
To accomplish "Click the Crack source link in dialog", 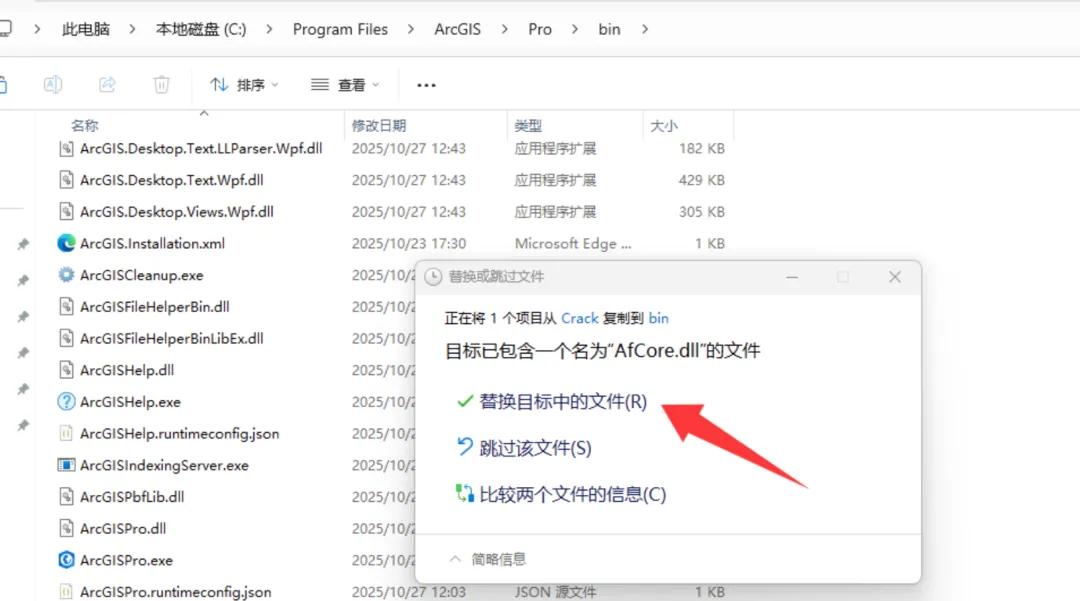I will pyautogui.click(x=579, y=318).
